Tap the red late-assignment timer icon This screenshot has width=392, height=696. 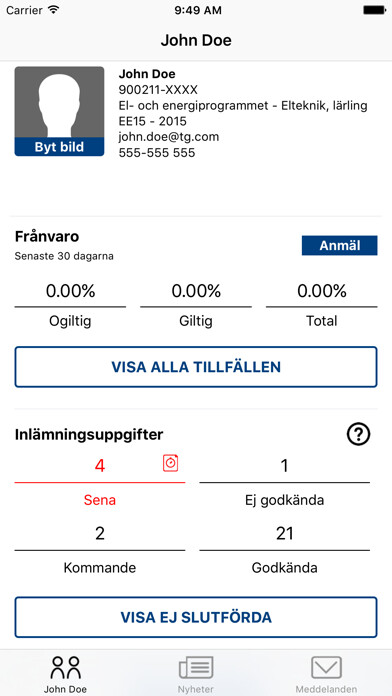pyautogui.click(x=170, y=463)
